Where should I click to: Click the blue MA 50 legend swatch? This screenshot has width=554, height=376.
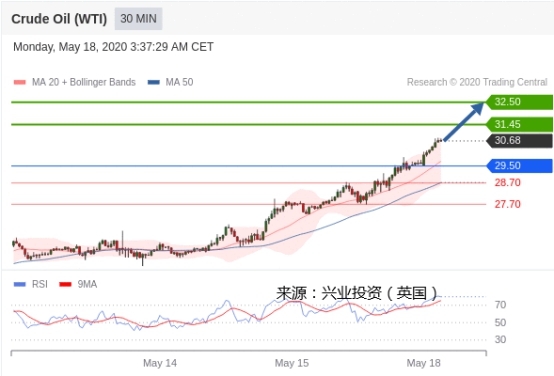coord(153,82)
